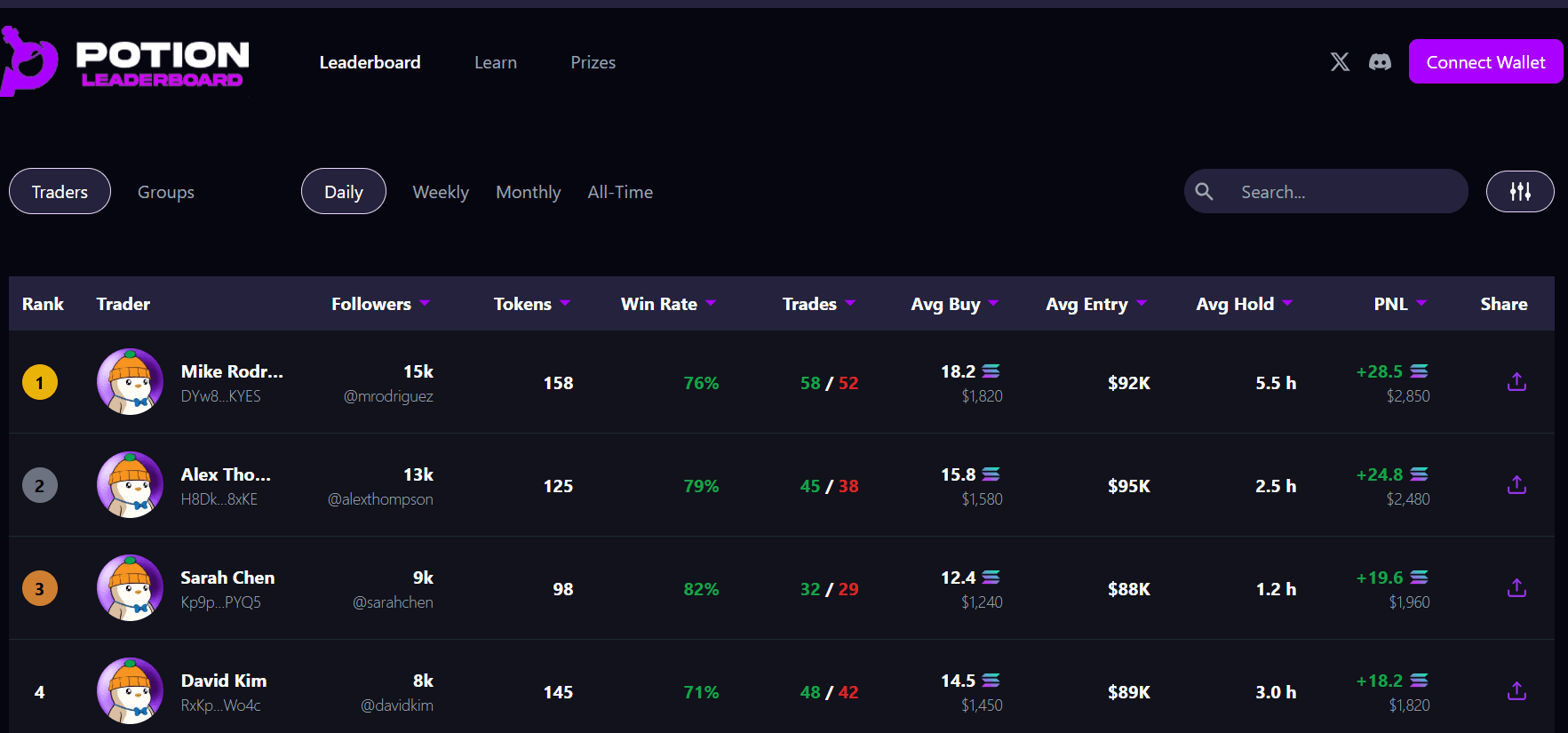Viewport: 1568px width, 733px height.
Task: Click the 82% win rate value
Action: click(701, 589)
